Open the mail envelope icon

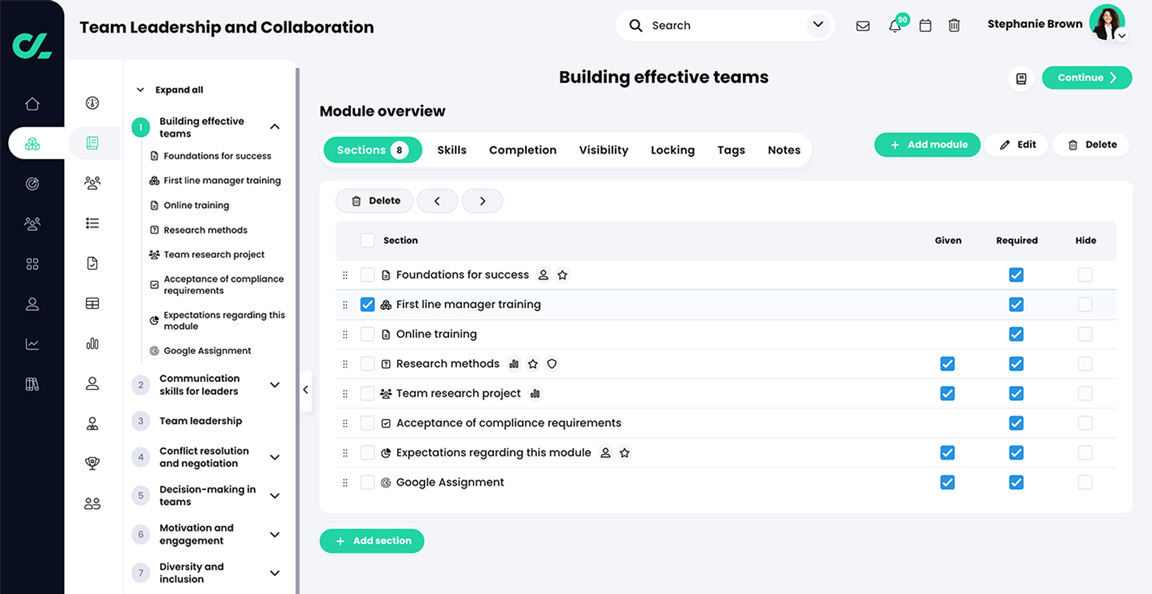click(862, 25)
